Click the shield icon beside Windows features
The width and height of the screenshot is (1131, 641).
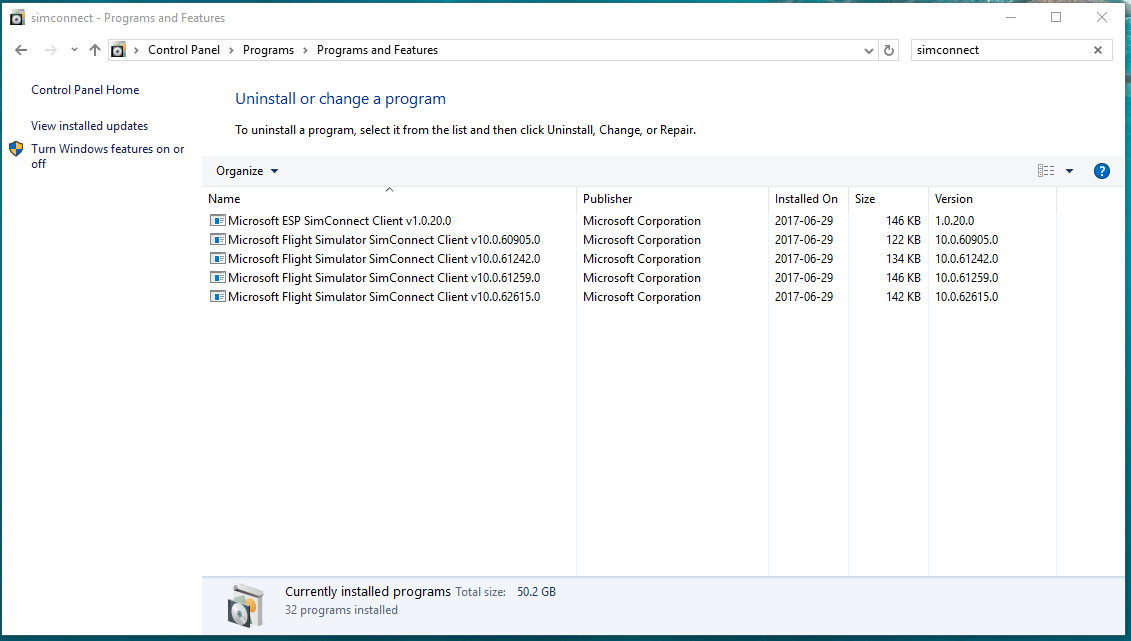coord(16,149)
